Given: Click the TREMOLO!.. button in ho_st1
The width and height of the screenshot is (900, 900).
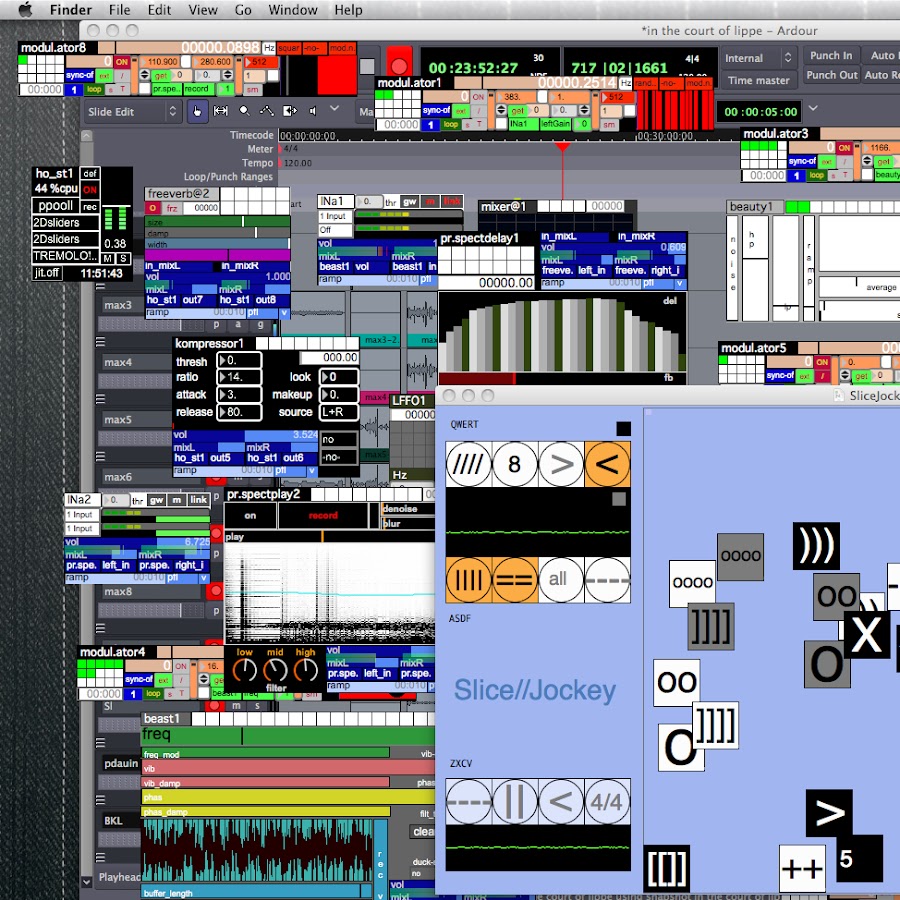Looking at the screenshot, I should click(x=65, y=256).
